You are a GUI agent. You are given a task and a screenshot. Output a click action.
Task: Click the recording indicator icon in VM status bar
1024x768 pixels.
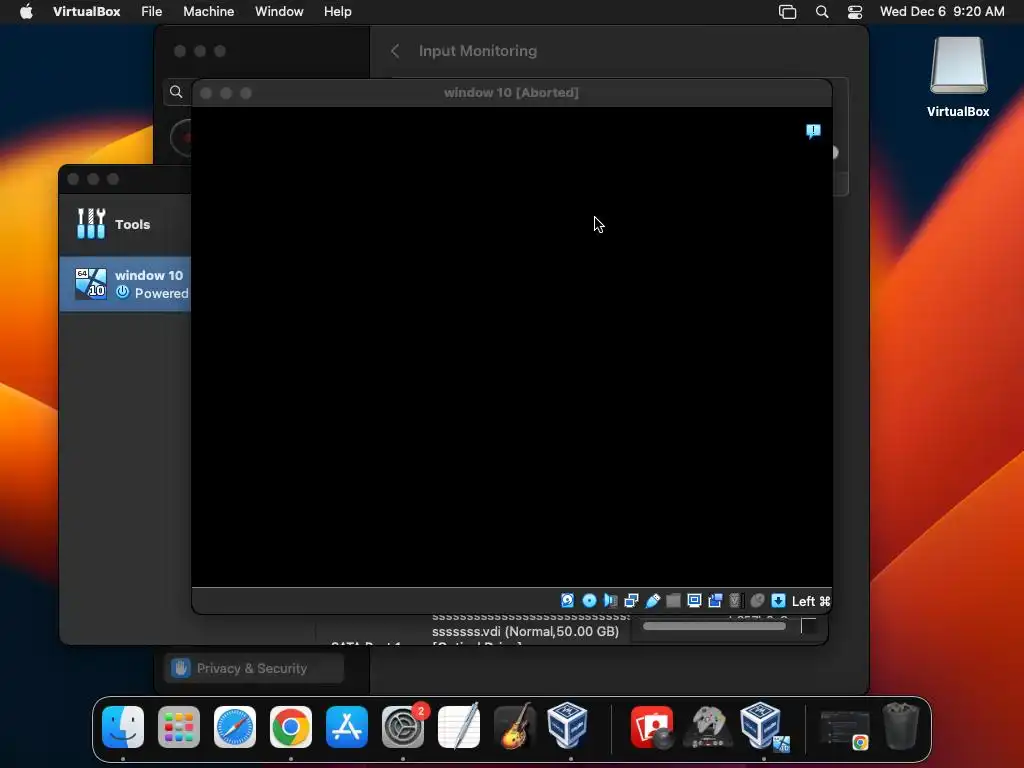[715, 601]
